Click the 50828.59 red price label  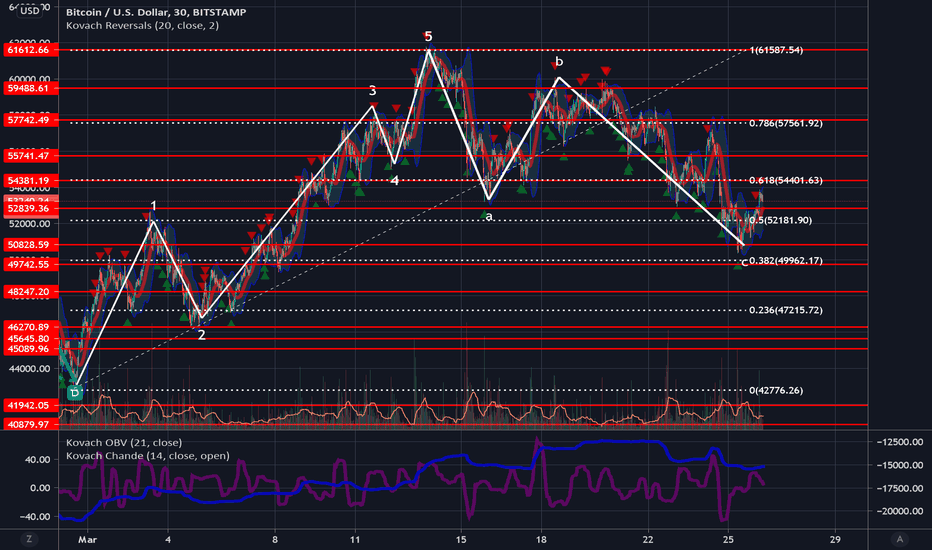coord(31,244)
